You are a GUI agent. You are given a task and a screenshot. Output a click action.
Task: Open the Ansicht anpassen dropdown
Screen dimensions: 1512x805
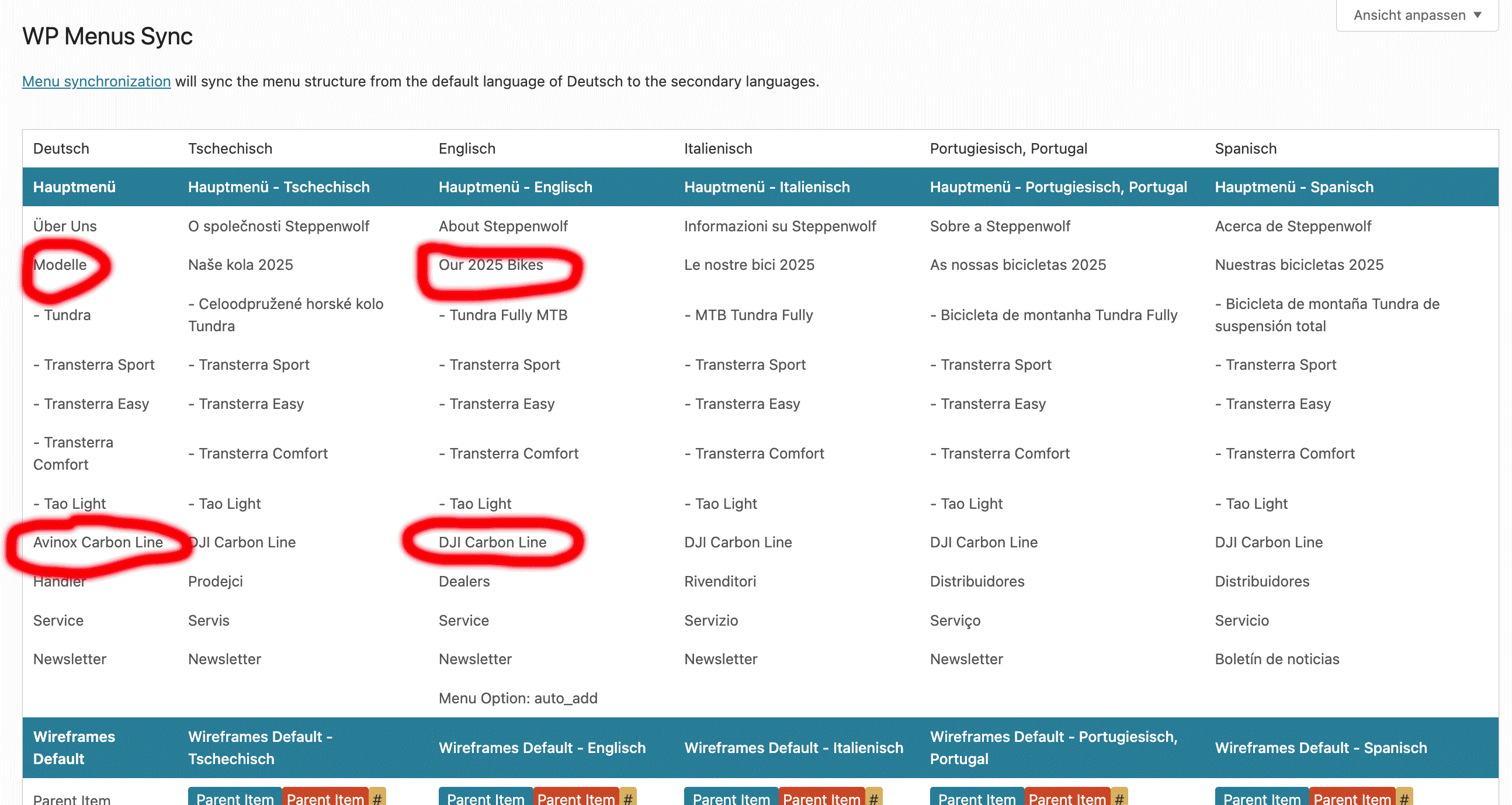point(1417,15)
